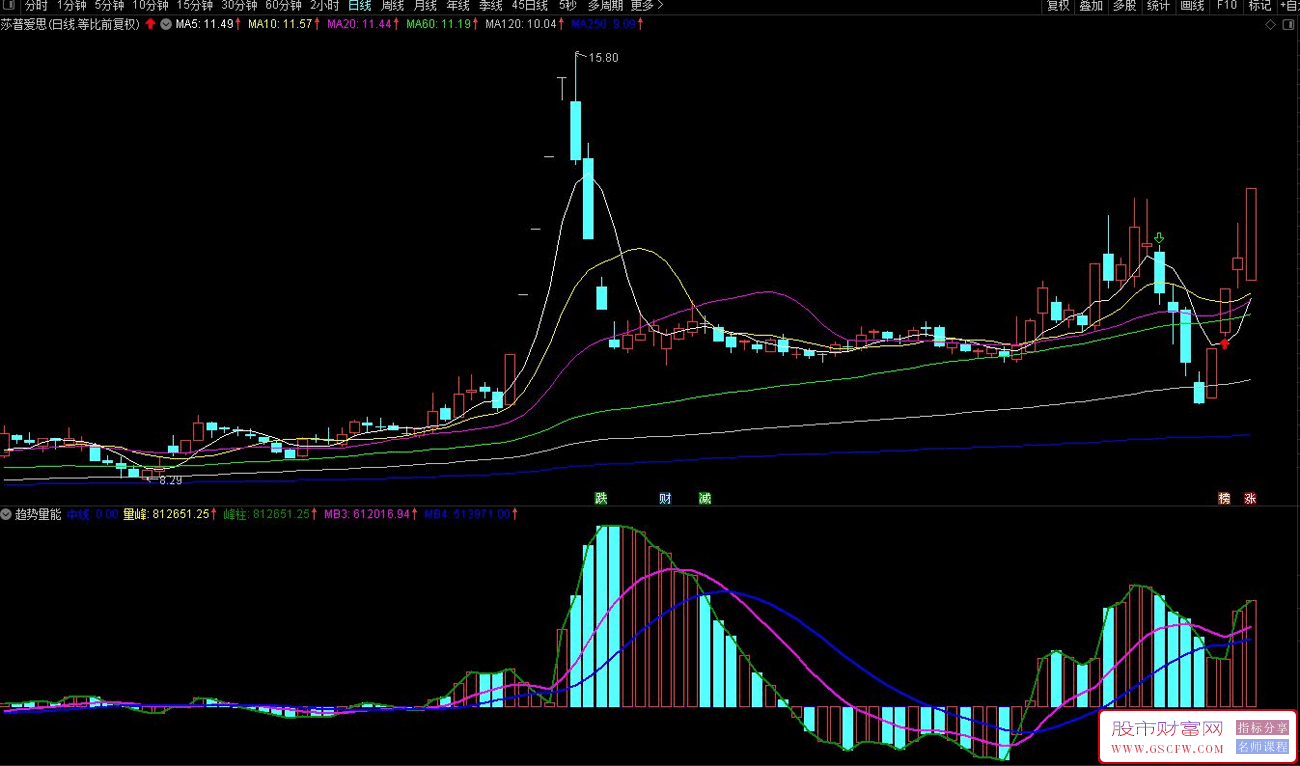
Task: Select the 60分钟 period tab
Action: (x=283, y=6)
